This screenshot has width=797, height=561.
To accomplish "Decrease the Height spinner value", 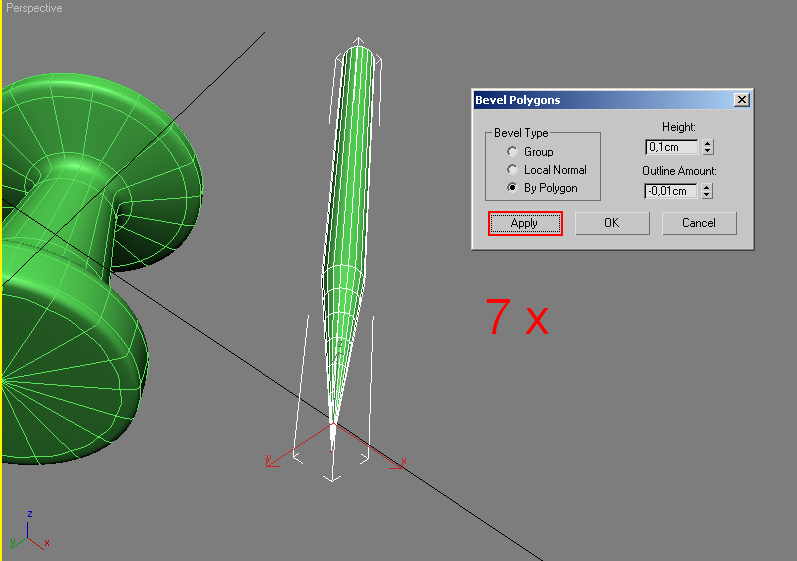I will pos(708,151).
